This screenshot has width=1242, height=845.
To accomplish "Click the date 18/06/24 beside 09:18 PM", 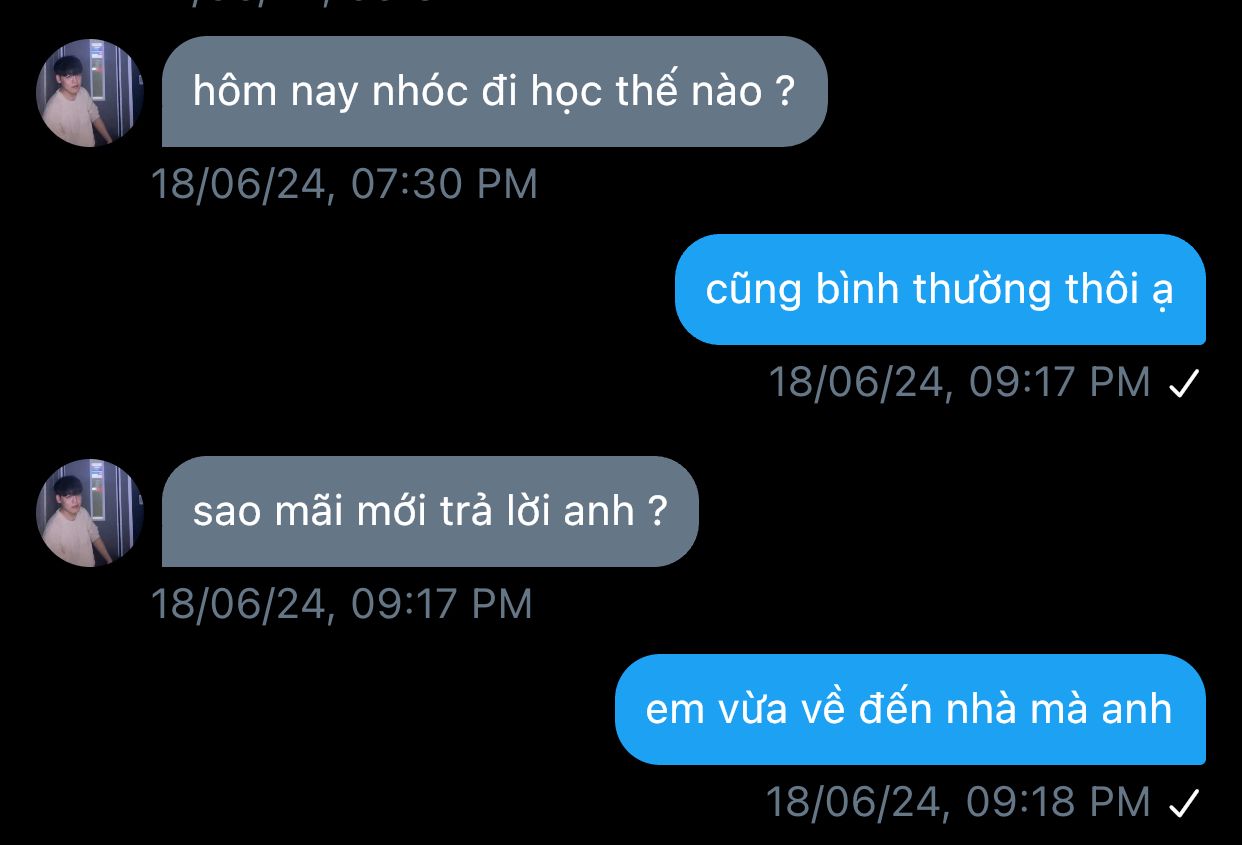I will point(856,802).
